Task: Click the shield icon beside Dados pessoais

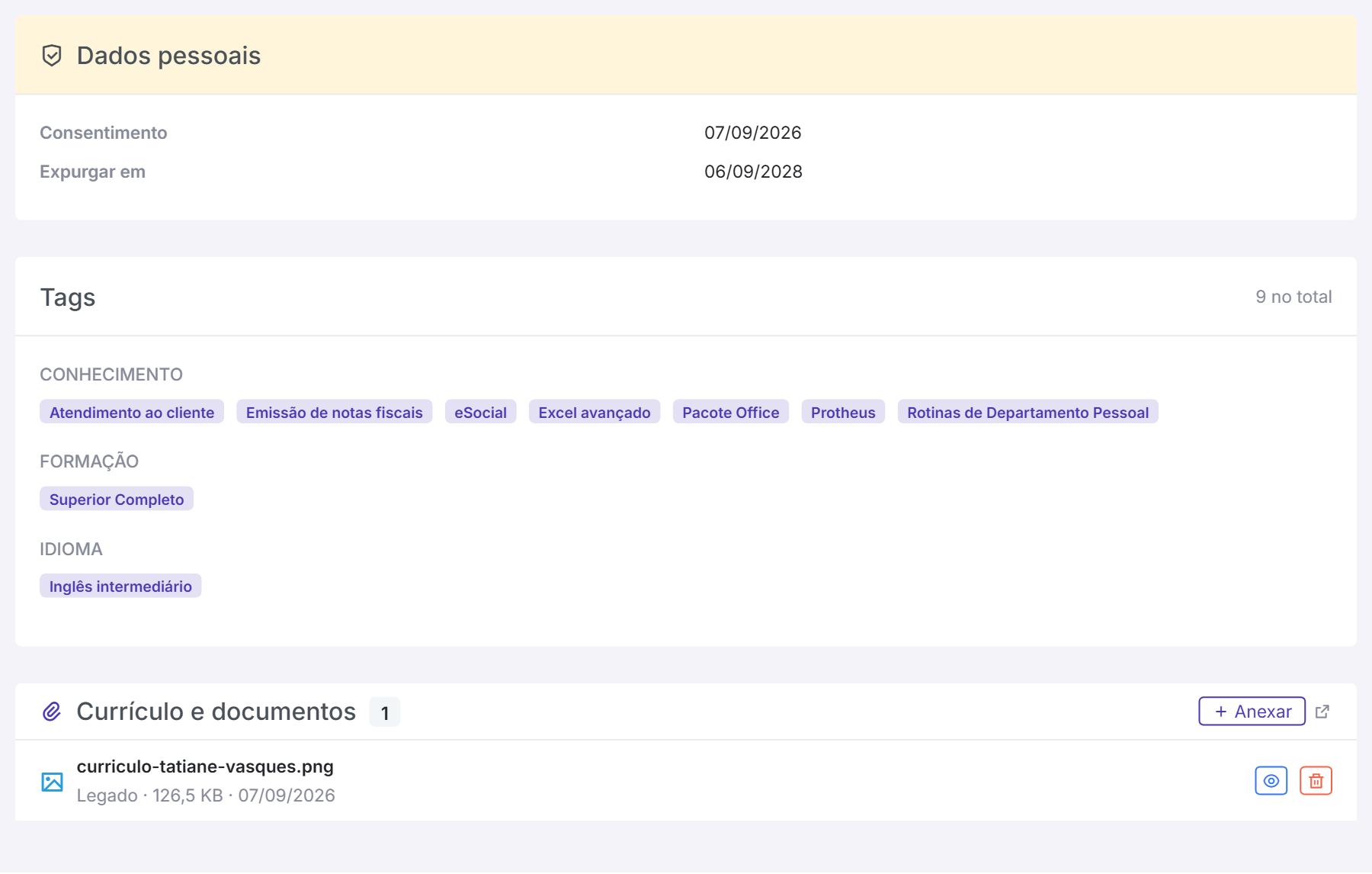Action: pyautogui.click(x=52, y=56)
